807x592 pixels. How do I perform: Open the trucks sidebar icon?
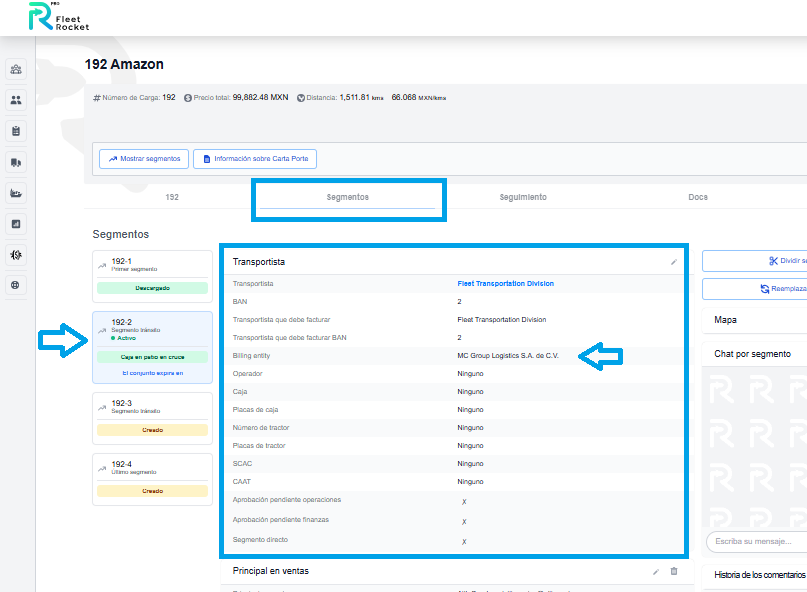[x=16, y=163]
